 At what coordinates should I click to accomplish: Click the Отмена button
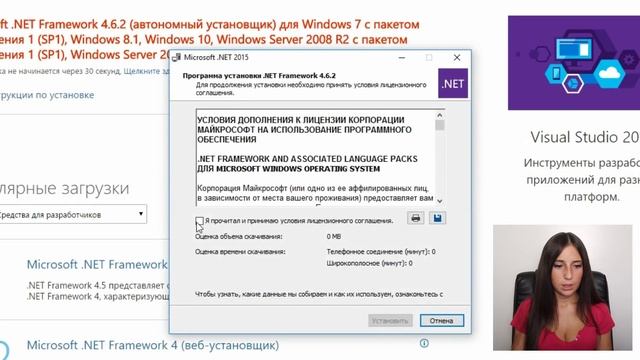442,320
